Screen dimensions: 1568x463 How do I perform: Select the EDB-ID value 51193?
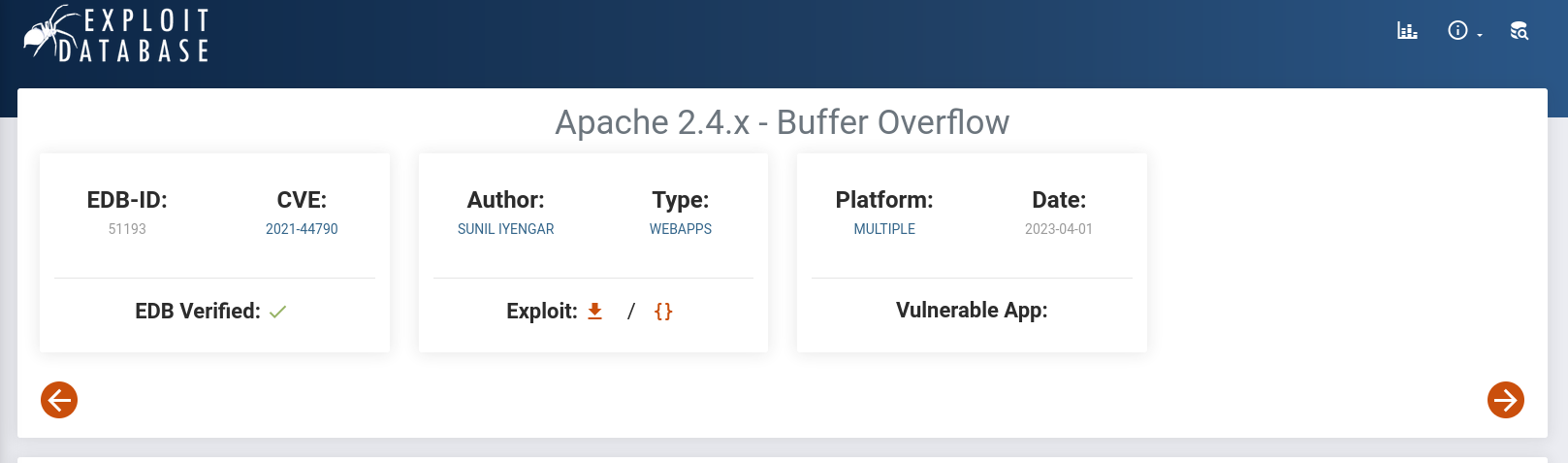[x=127, y=229]
